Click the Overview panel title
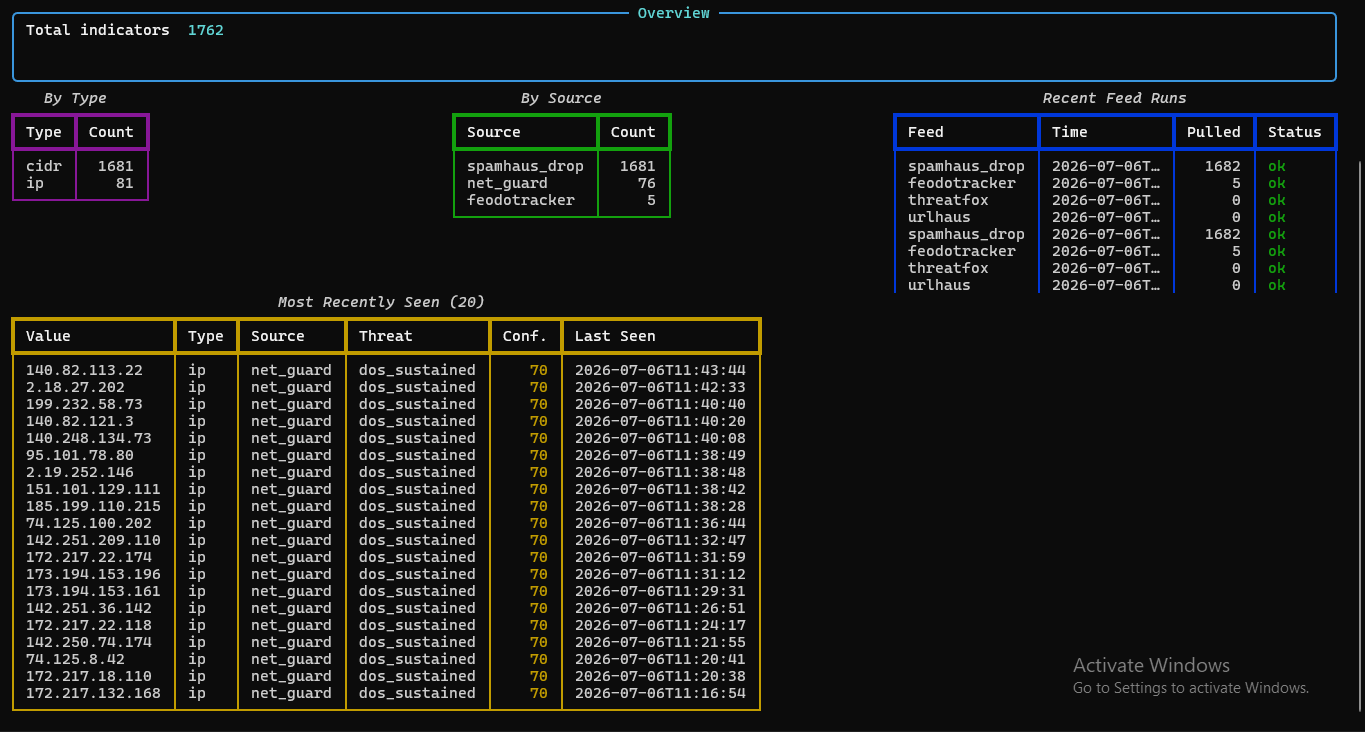Image resolution: width=1365 pixels, height=732 pixels. (674, 13)
